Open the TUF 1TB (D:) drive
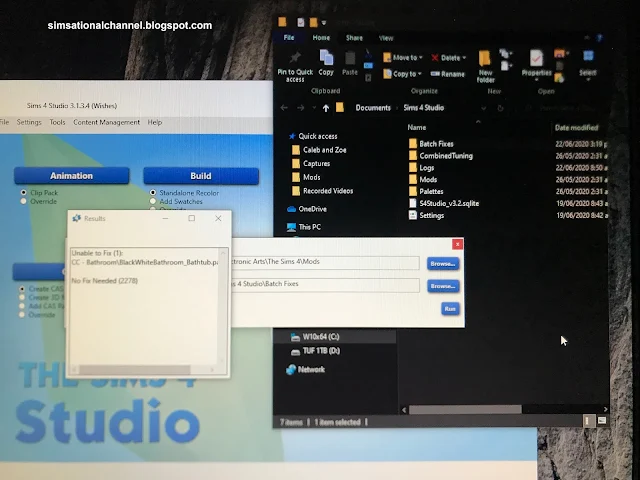This screenshot has width=640, height=480. click(315, 351)
